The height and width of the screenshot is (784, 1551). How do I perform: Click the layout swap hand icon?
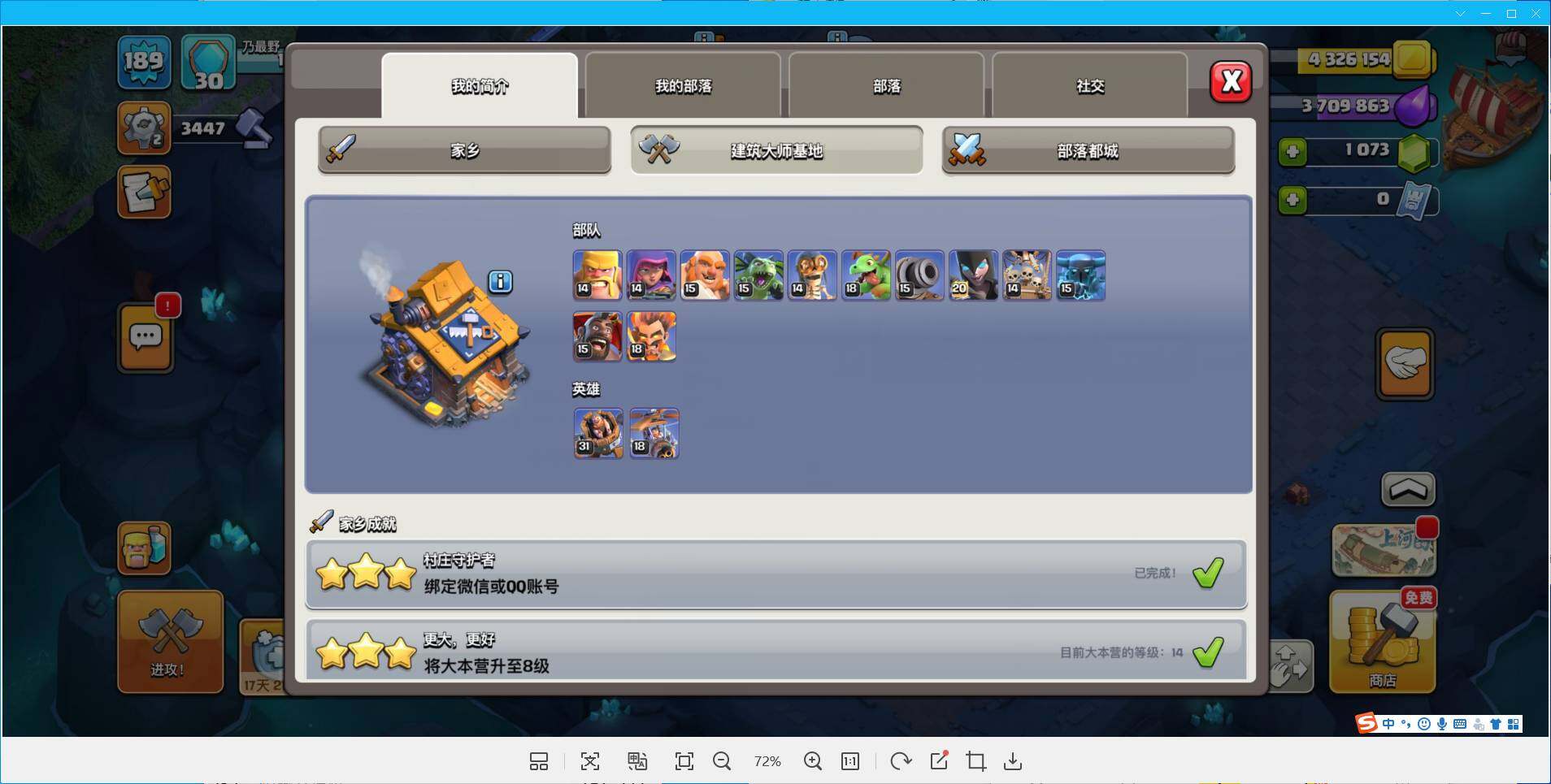tap(1289, 667)
